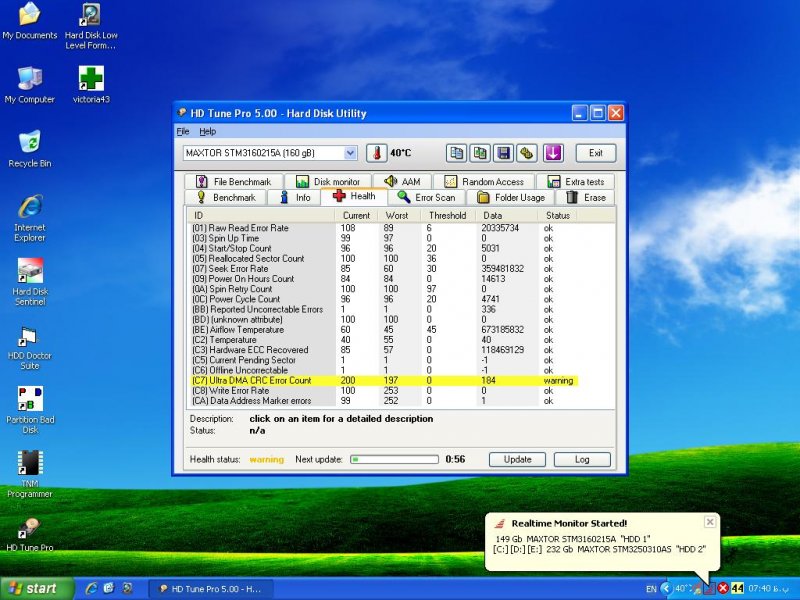Select the Airflow Temperature row

click(x=384, y=330)
